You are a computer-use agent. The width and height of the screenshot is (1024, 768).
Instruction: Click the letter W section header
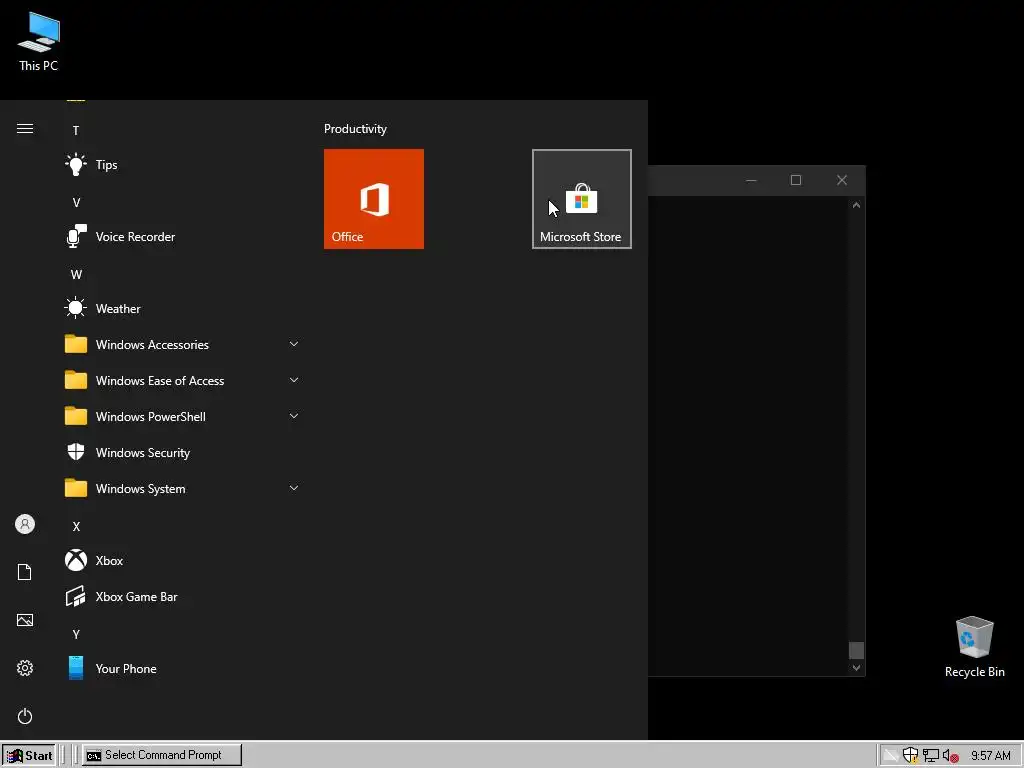pos(76,274)
